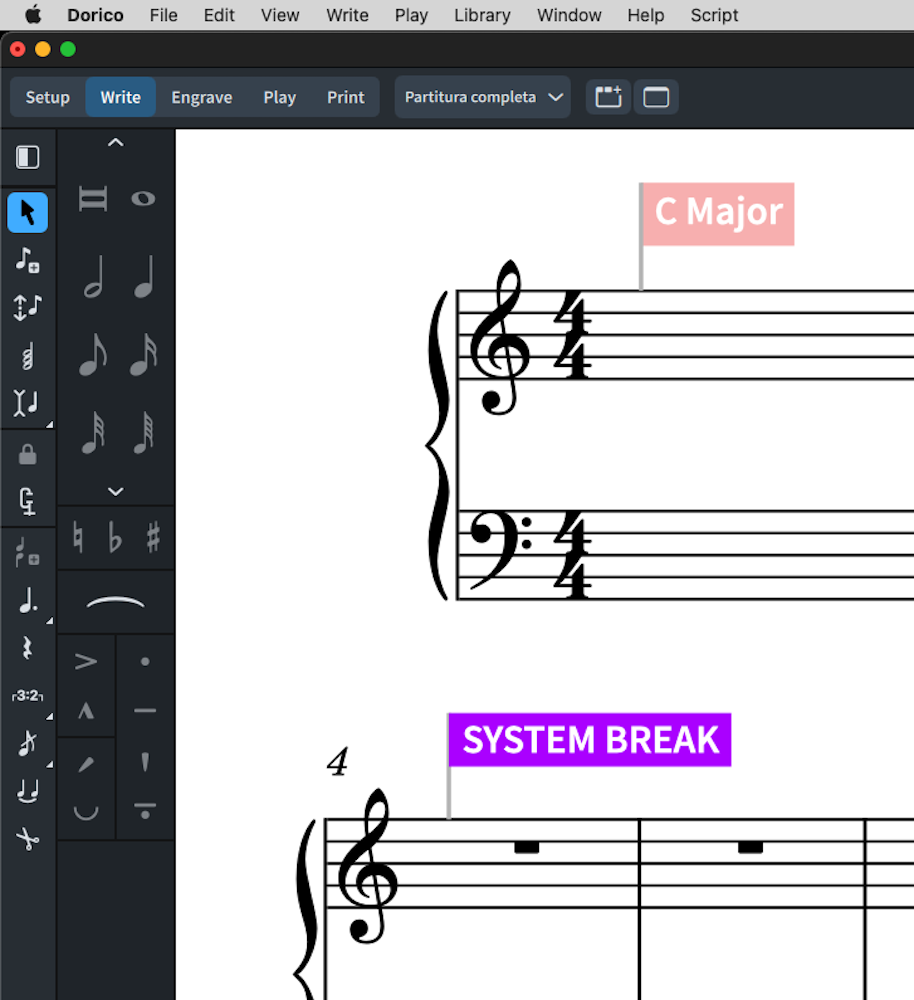Click the scissors tool
Image resolution: width=914 pixels, height=1000 pixels.
27,839
